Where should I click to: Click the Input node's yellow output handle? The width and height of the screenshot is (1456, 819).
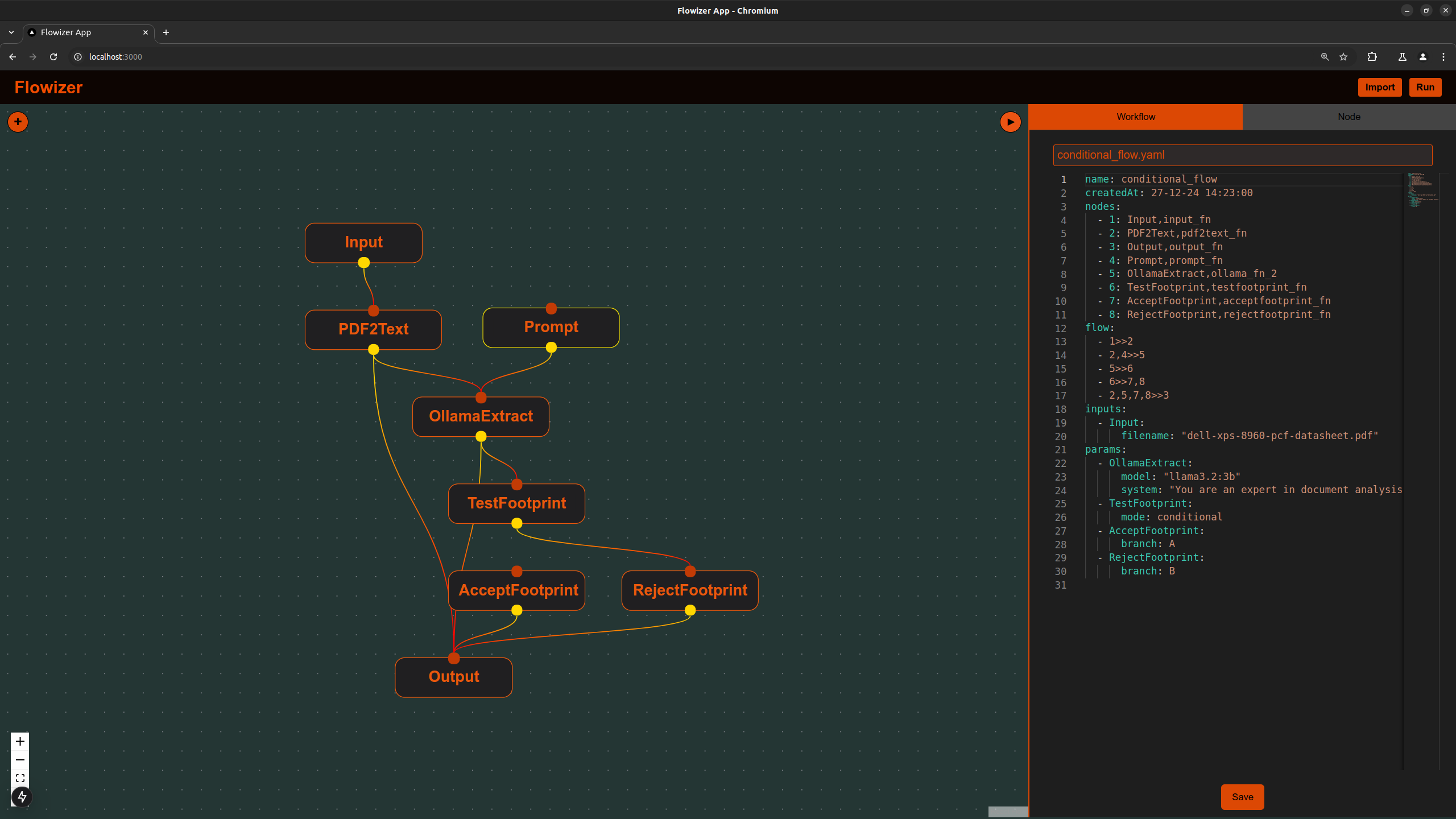pos(363,262)
